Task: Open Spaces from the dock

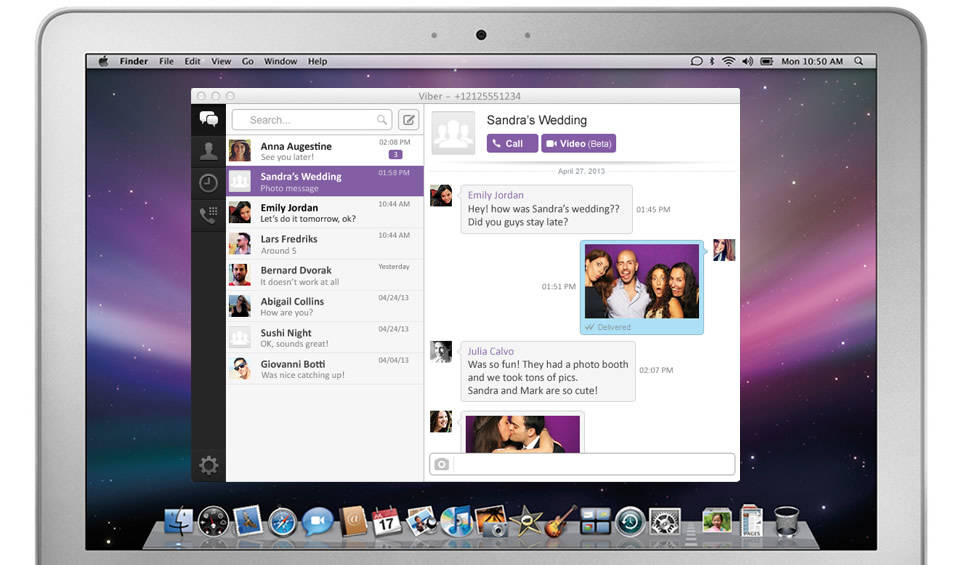Action: [595, 522]
